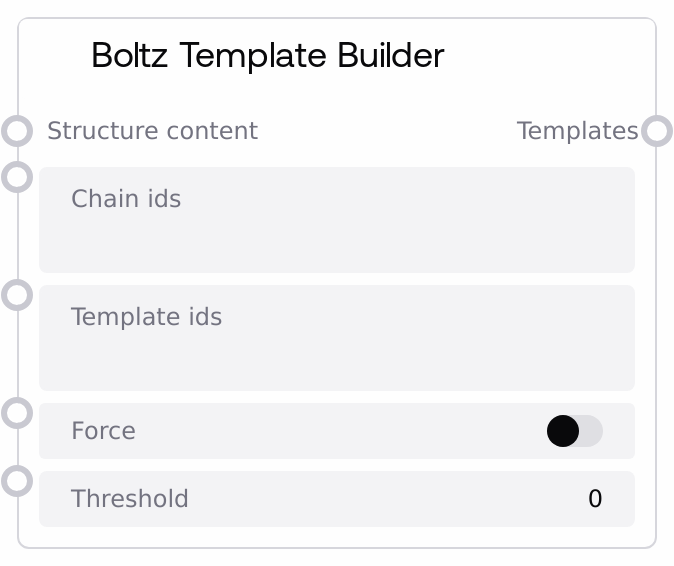The width and height of the screenshot is (674, 566).
Task: Focus the Template ids text area
Action: (336, 352)
